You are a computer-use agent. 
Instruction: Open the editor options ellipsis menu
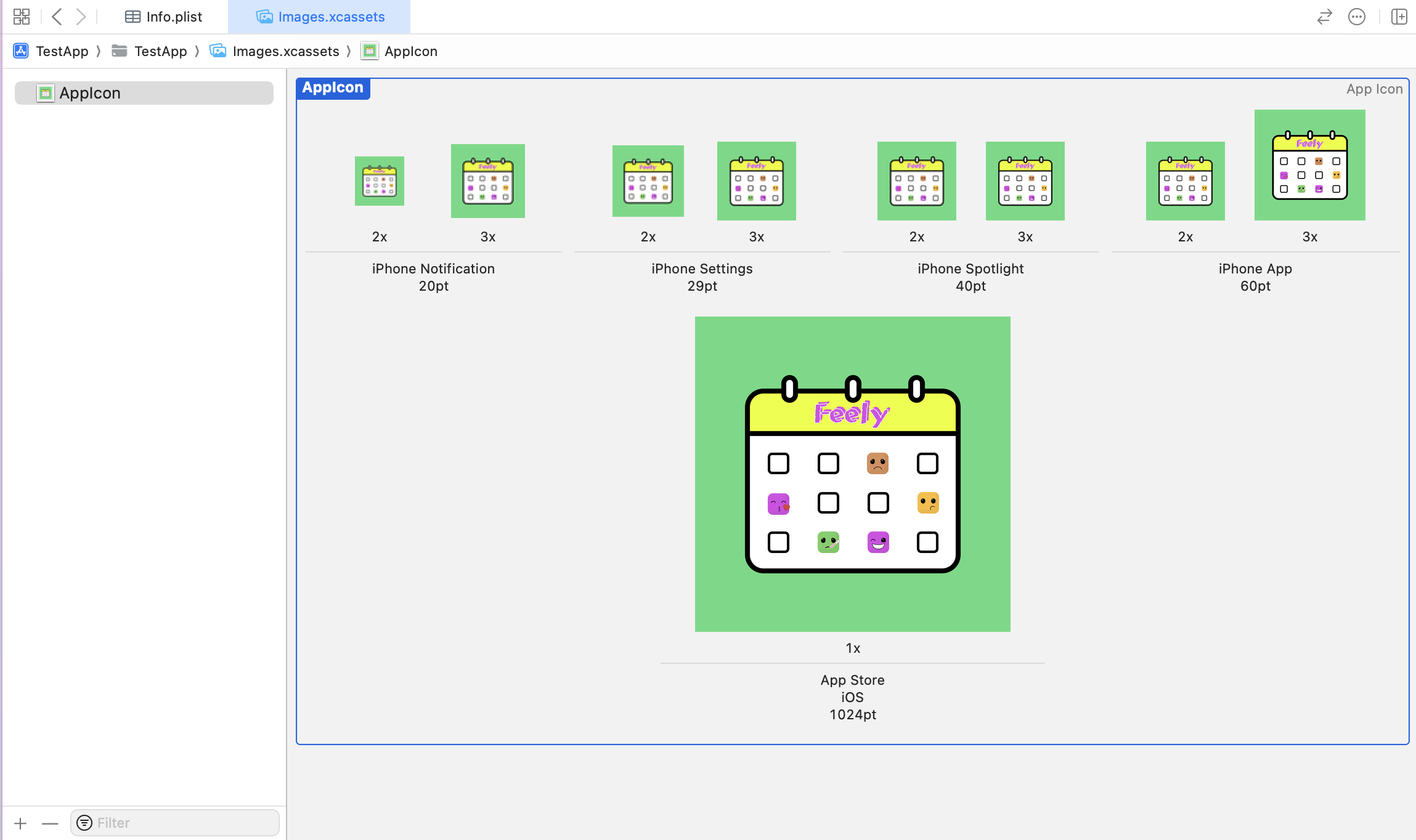(x=1356, y=17)
